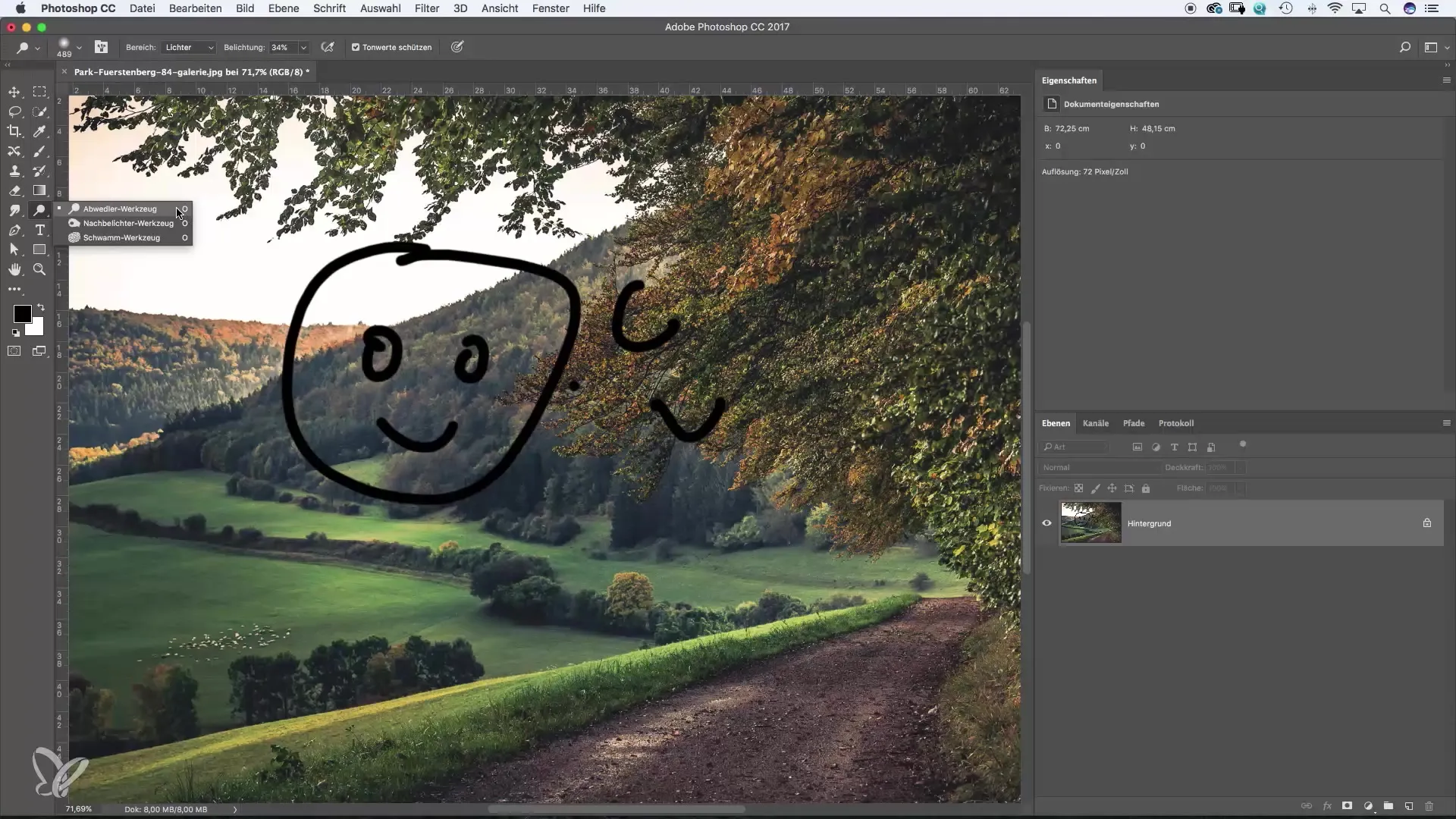This screenshot has width=1456, height=819.
Task: Open the Ebene menu
Action: [x=284, y=8]
